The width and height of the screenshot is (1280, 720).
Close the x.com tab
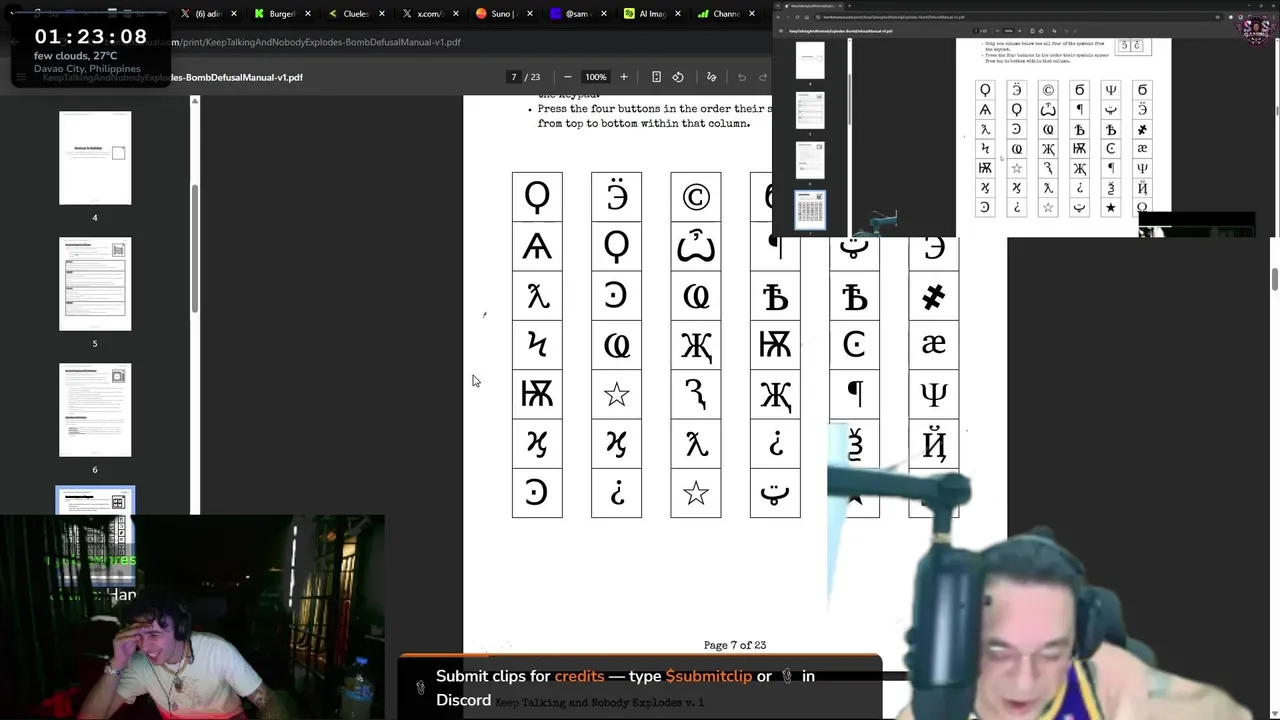click(454, 14)
